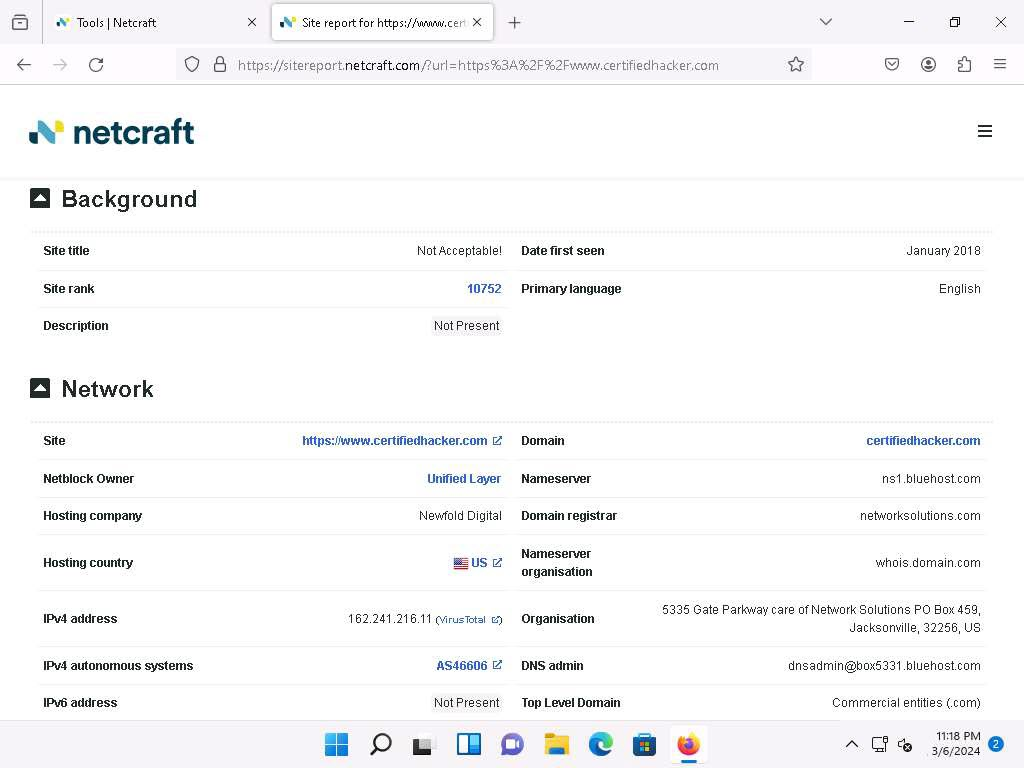
Task: Click the URL address bar
Action: [x=500, y=65]
